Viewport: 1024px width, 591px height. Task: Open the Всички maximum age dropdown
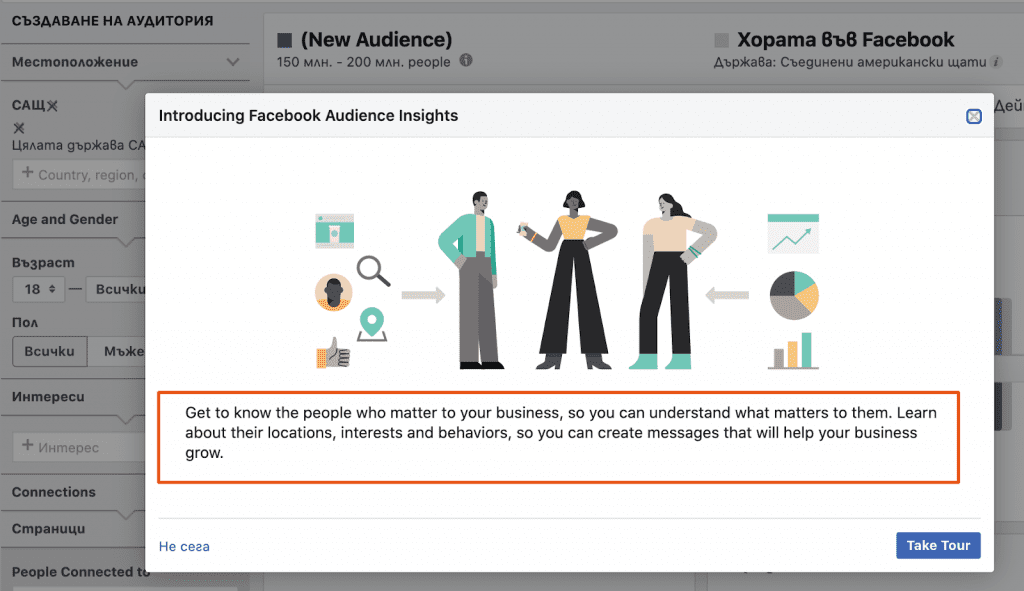(120, 288)
